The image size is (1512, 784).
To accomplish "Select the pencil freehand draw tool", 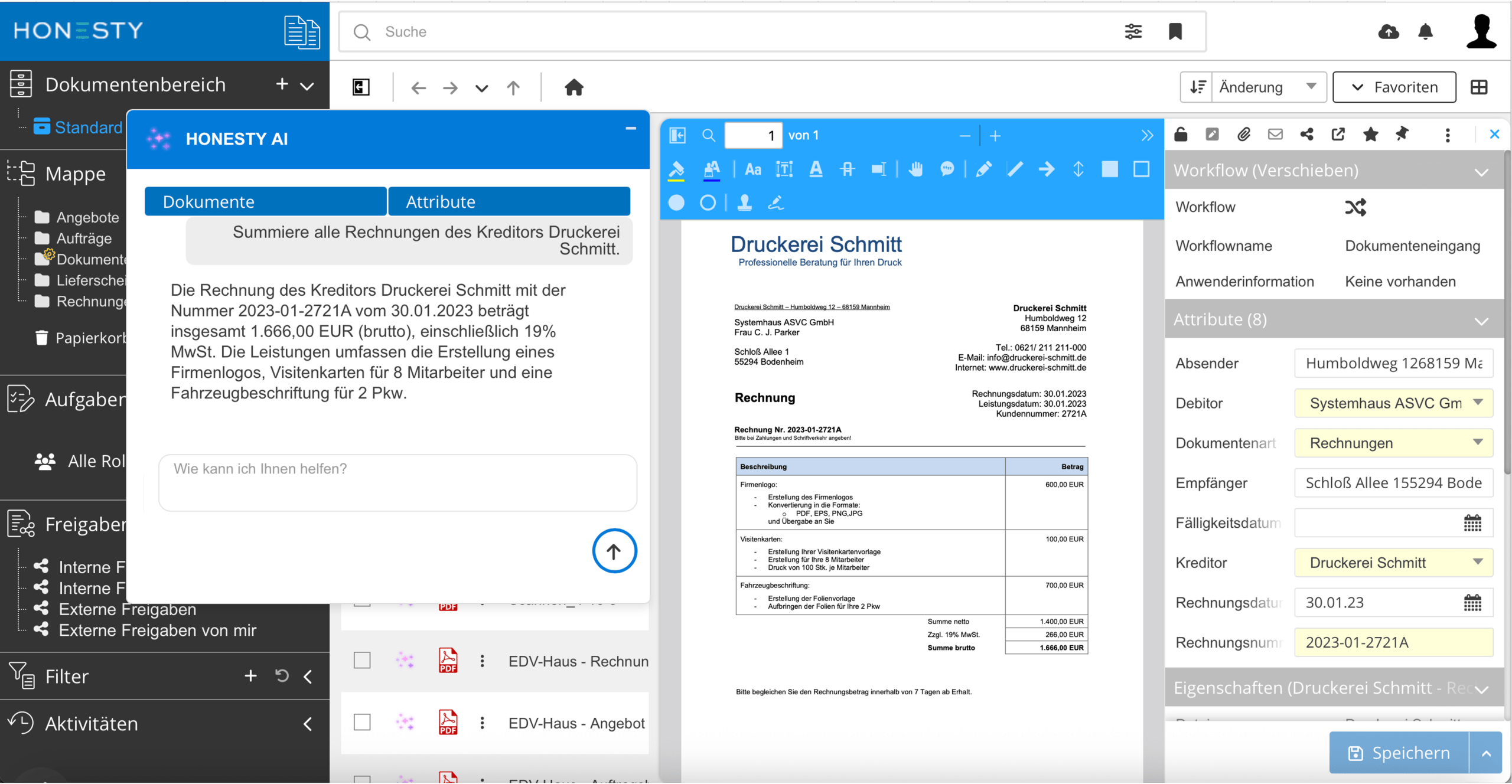I will 984,170.
